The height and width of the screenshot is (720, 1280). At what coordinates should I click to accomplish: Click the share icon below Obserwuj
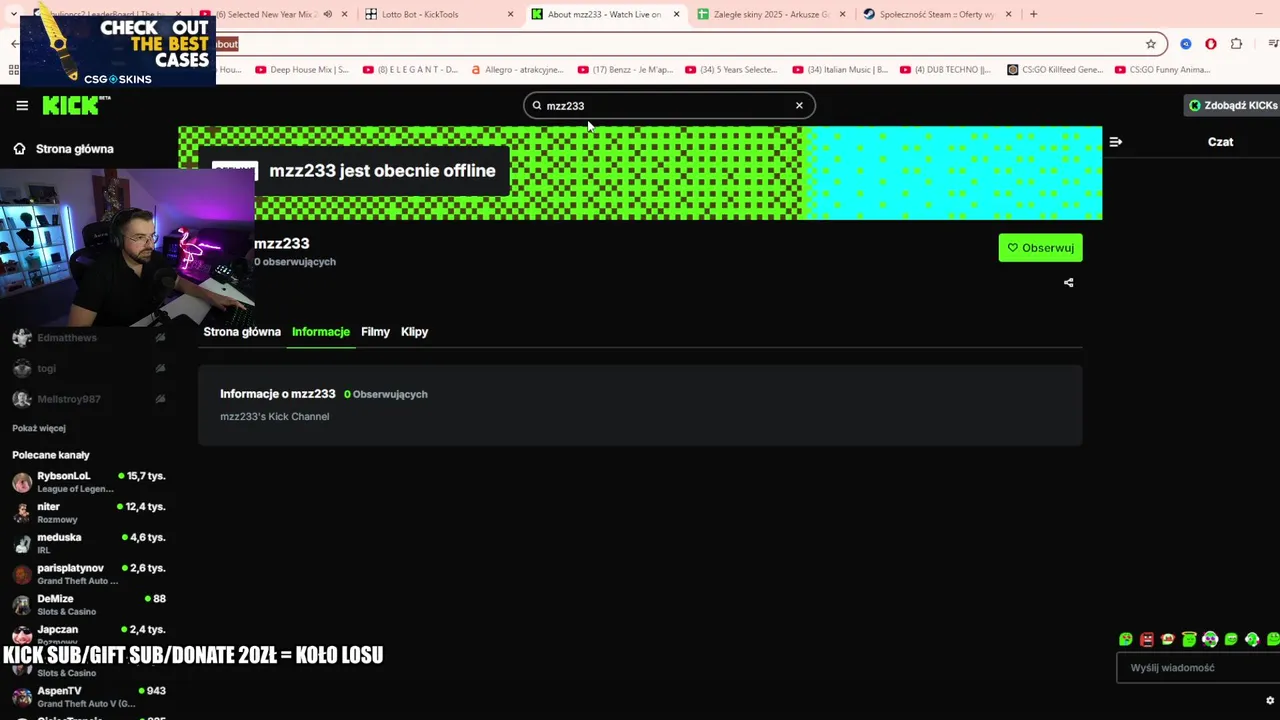(x=1068, y=283)
